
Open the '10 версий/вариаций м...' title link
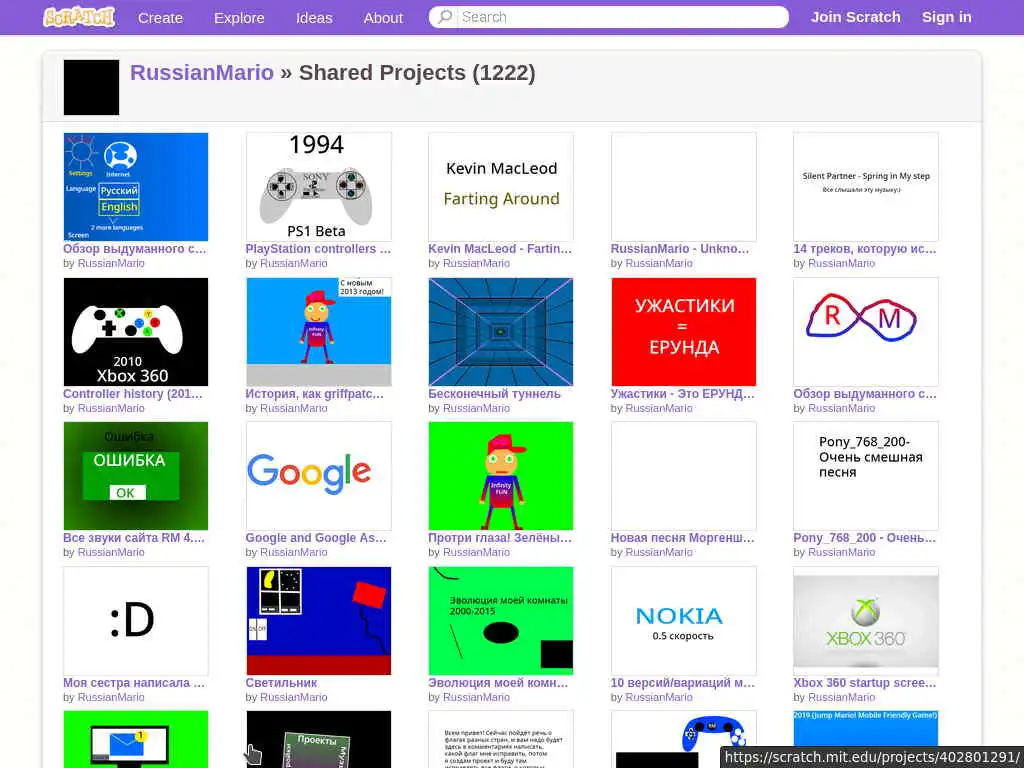pos(682,683)
